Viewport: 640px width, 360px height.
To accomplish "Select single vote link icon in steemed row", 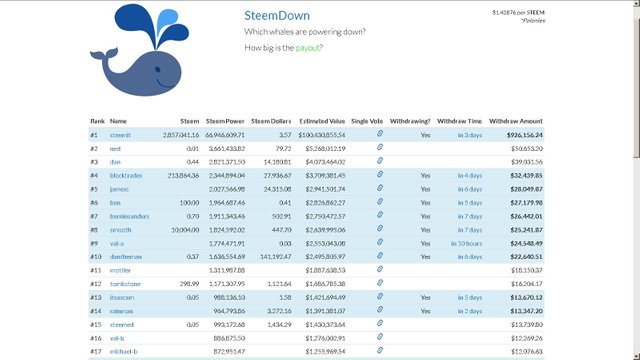I will coord(380,323).
